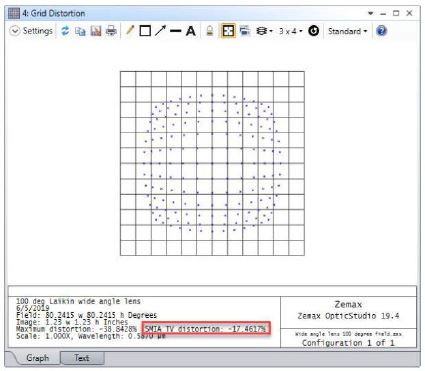
Task: Click the lock window icon
Action: tap(210, 31)
